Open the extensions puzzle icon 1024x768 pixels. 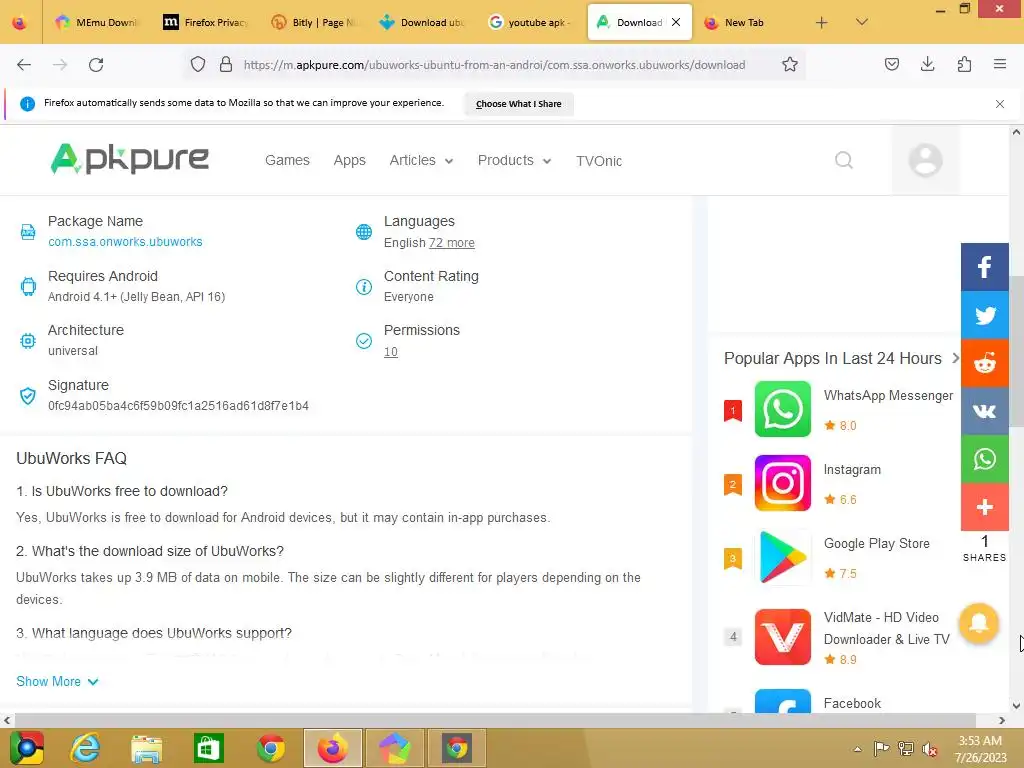pyautogui.click(x=964, y=64)
